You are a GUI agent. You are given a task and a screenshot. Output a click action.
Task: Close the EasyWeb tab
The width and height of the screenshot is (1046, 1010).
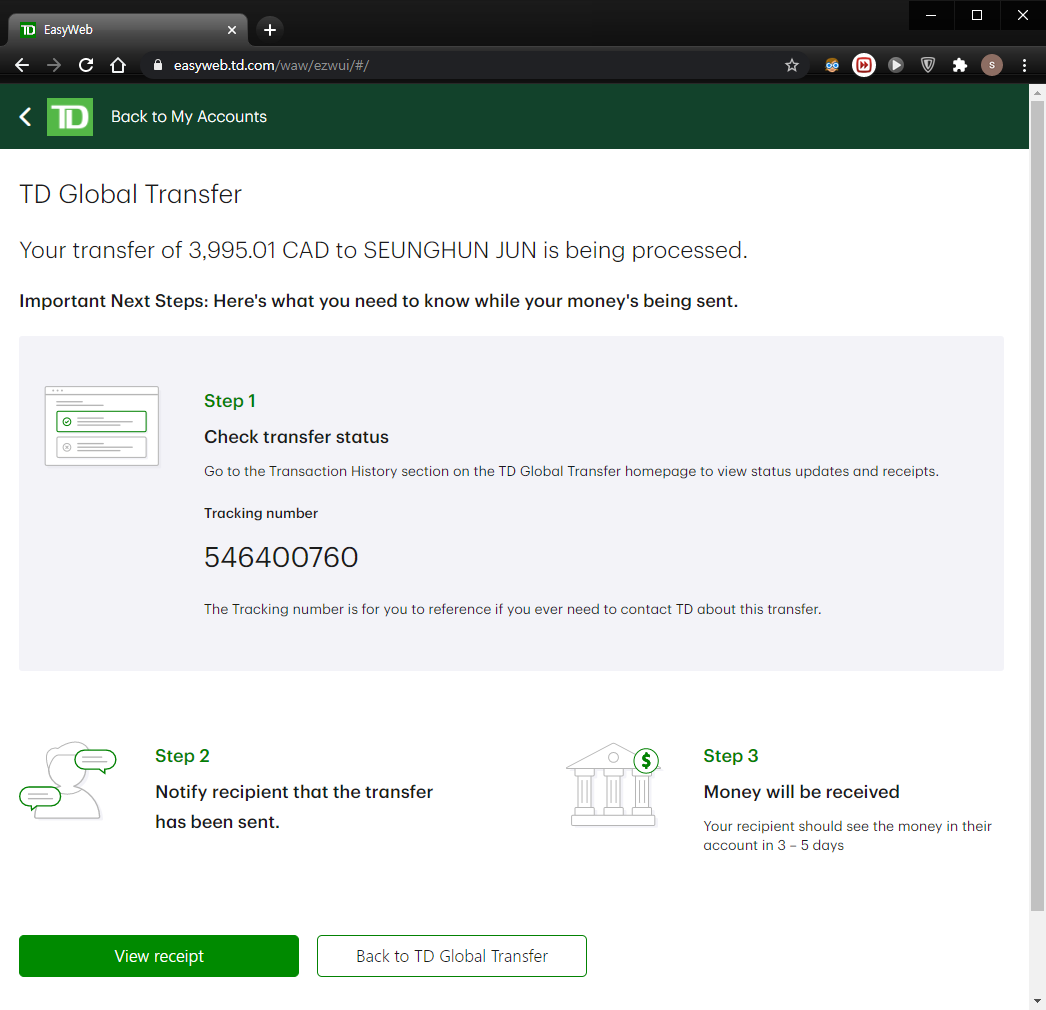[232, 30]
